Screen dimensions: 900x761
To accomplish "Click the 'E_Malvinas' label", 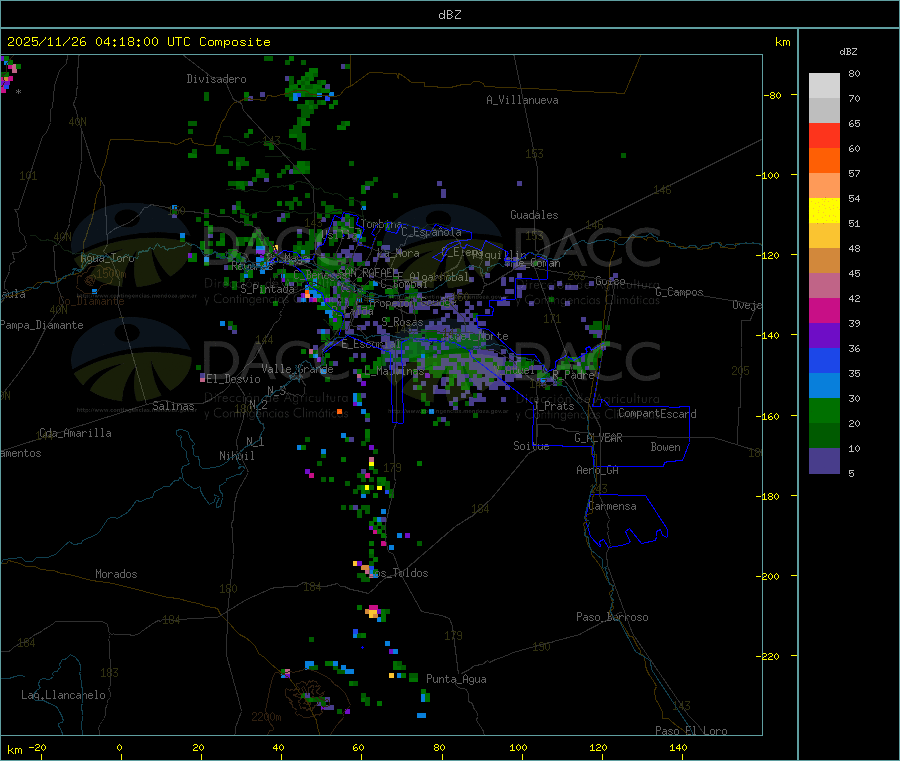I will 394,371.
